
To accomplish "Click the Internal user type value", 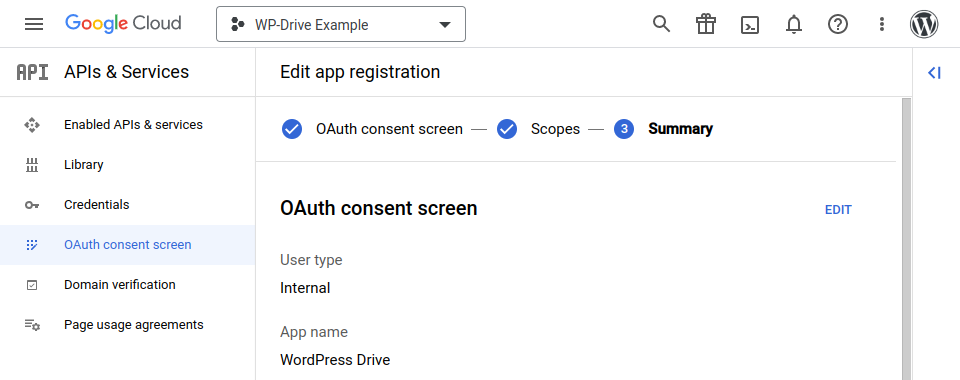I will [305, 288].
